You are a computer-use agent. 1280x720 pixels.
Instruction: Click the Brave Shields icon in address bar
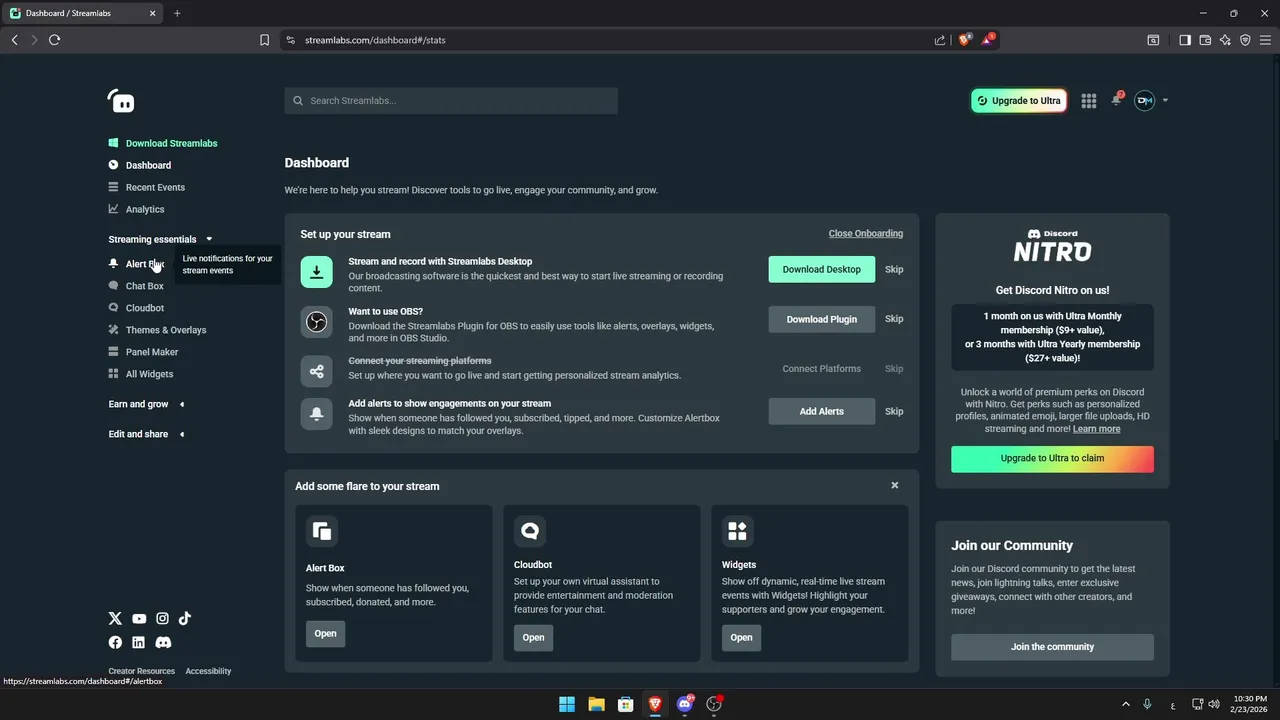964,40
